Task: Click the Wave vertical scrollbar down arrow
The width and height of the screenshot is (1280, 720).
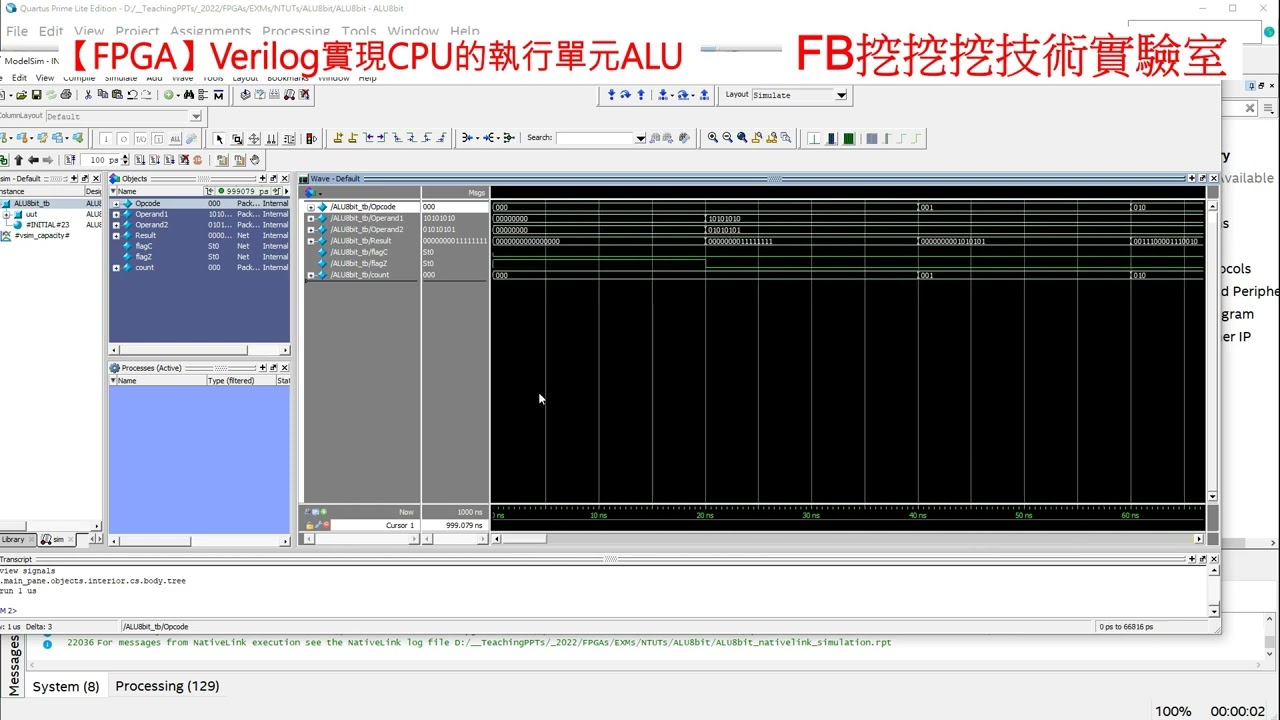Action: [x=1213, y=496]
